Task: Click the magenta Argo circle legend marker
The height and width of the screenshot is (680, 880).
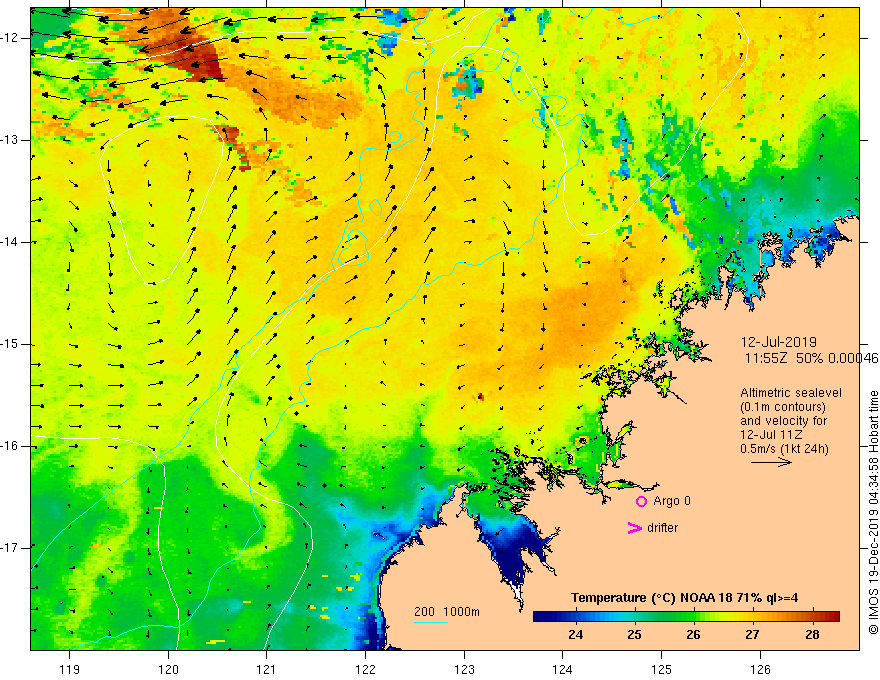Action: pyautogui.click(x=641, y=502)
